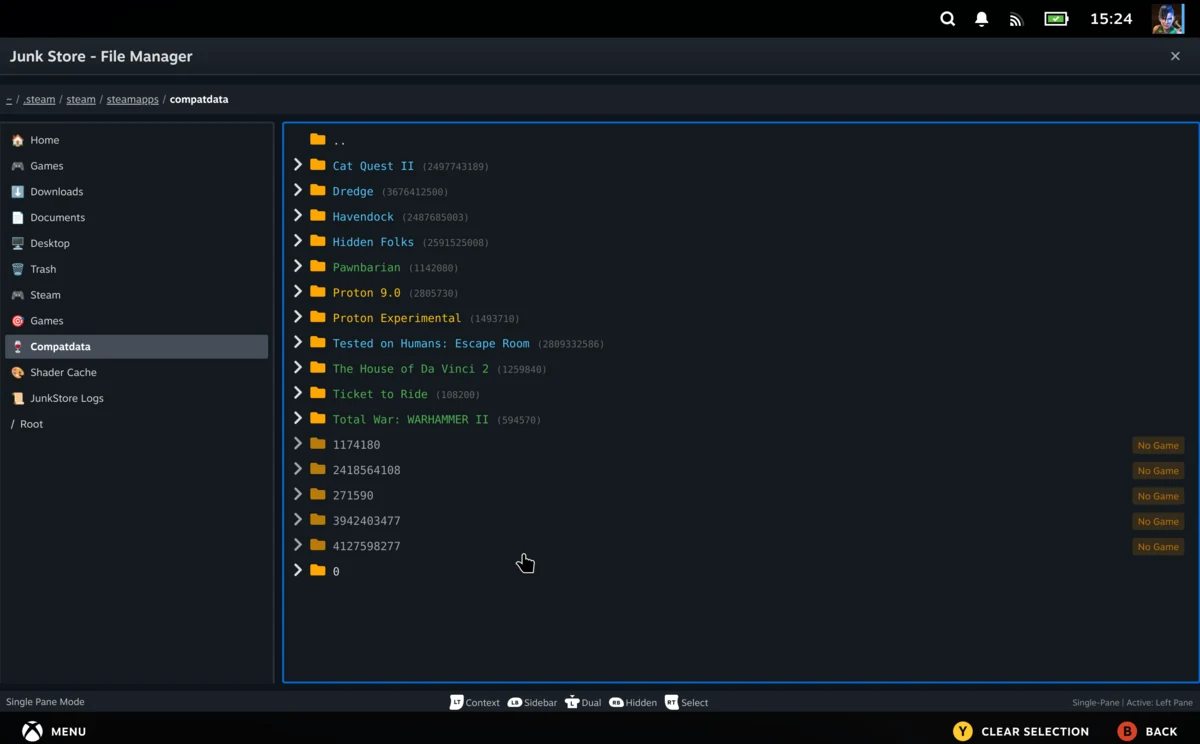This screenshot has width=1200, height=744.
Task: Click the Dredge folder icon
Action: 318,190
